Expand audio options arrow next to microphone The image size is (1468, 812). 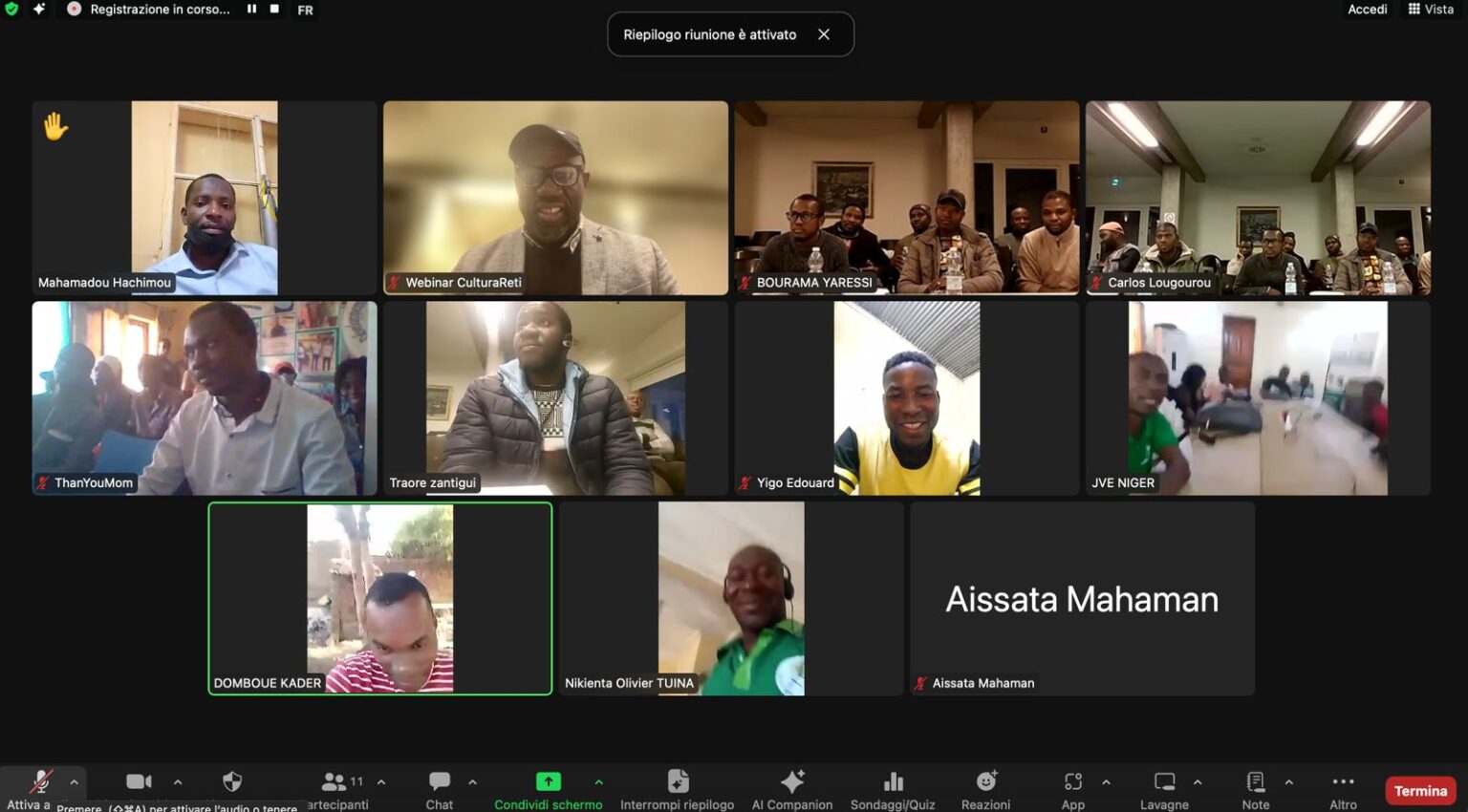74,782
